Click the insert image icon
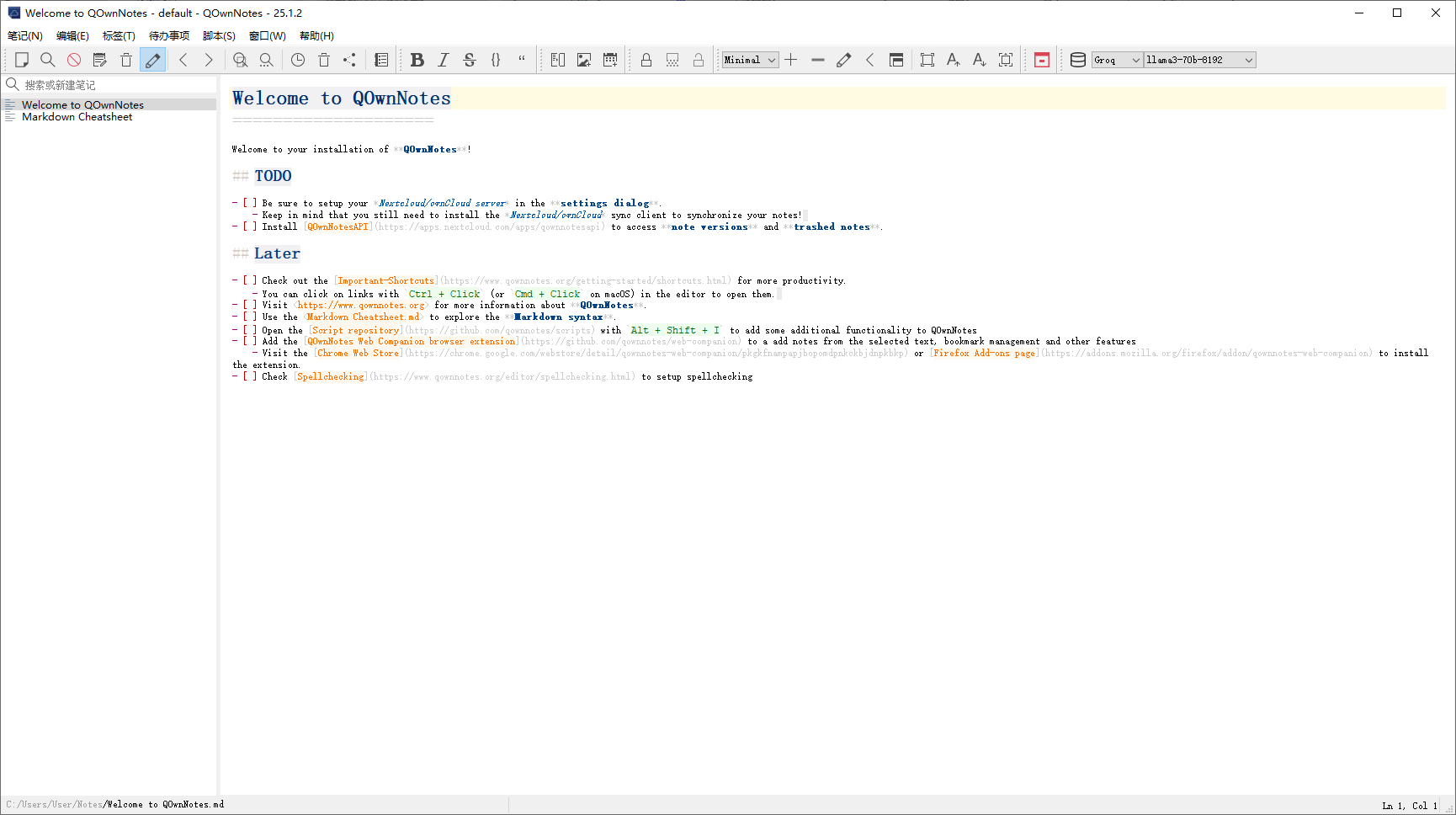 click(584, 60)
